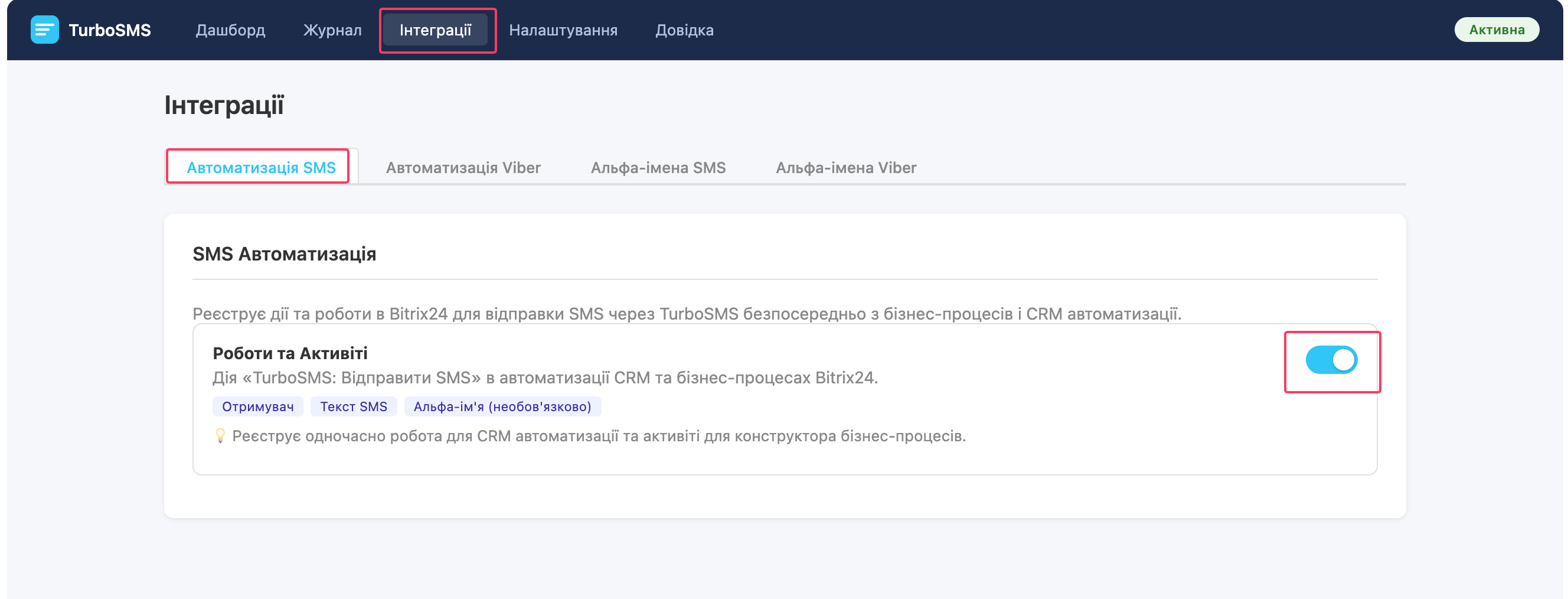The height and width of the screenshot is (599, 1568).
Task: Click the Інтеграції page heading
Action: pyautogui.click(x=223, y=105)
